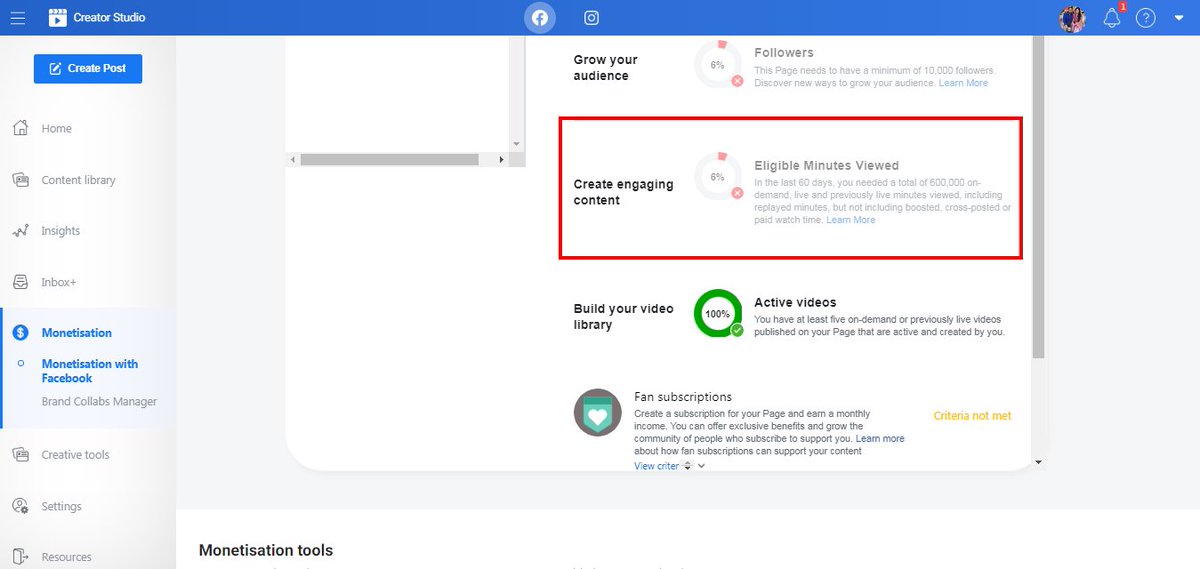Image resolution: width=1200 pixels, height=569 pixels.
Task: Click the red cross badge beside Followers
Action: pyautogui.click(x=737, y=81)
